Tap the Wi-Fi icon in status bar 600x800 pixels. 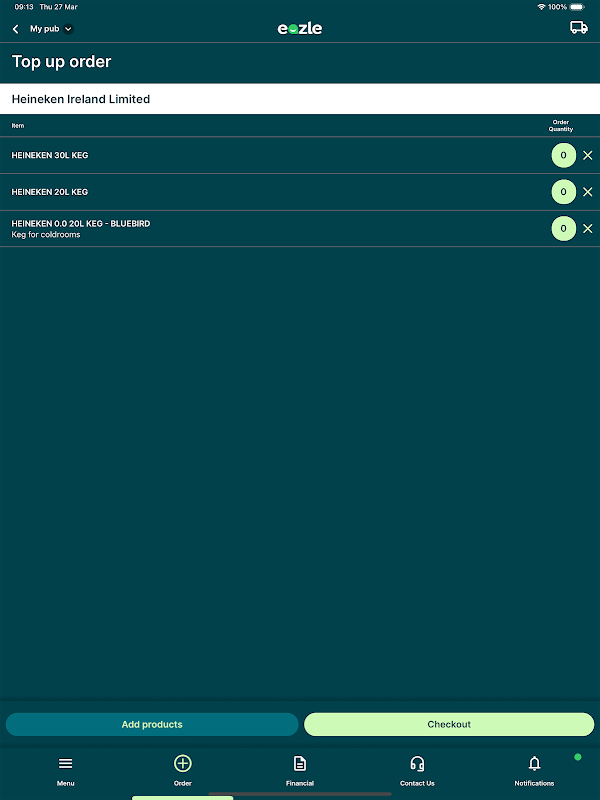(x=541, y=7)
